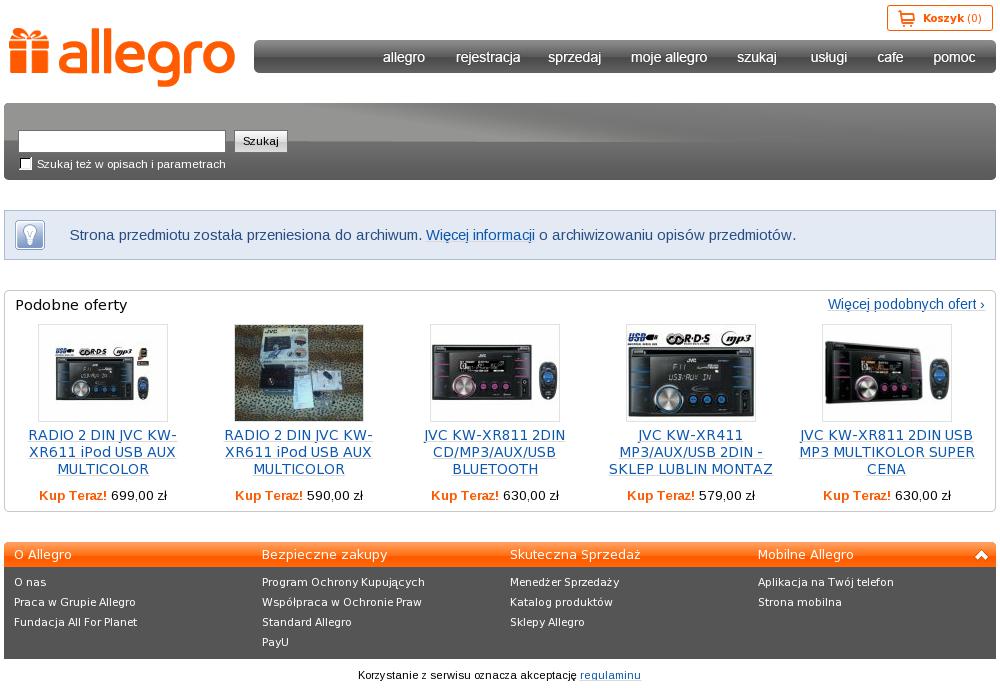The width and height of the screenshot is (1000, 695).
Task: Open thumbnail of JVC KW-XR811 Bluetooth offer
Action: pos(495,372)
